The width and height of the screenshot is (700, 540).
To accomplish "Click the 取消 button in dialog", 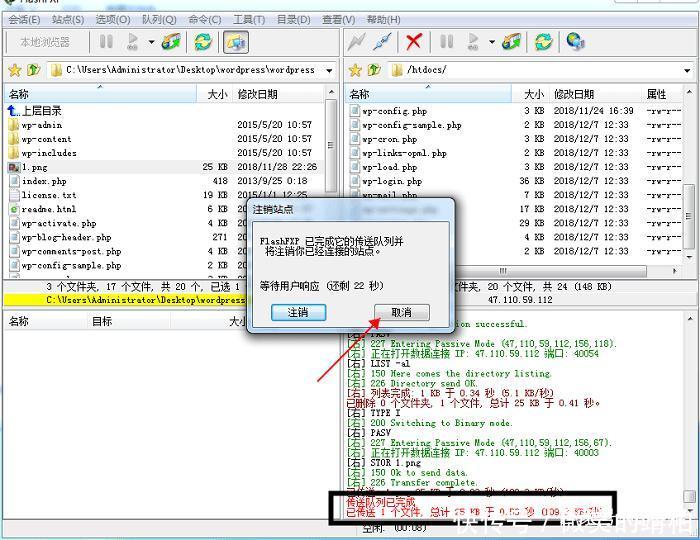I will point(401,312).
